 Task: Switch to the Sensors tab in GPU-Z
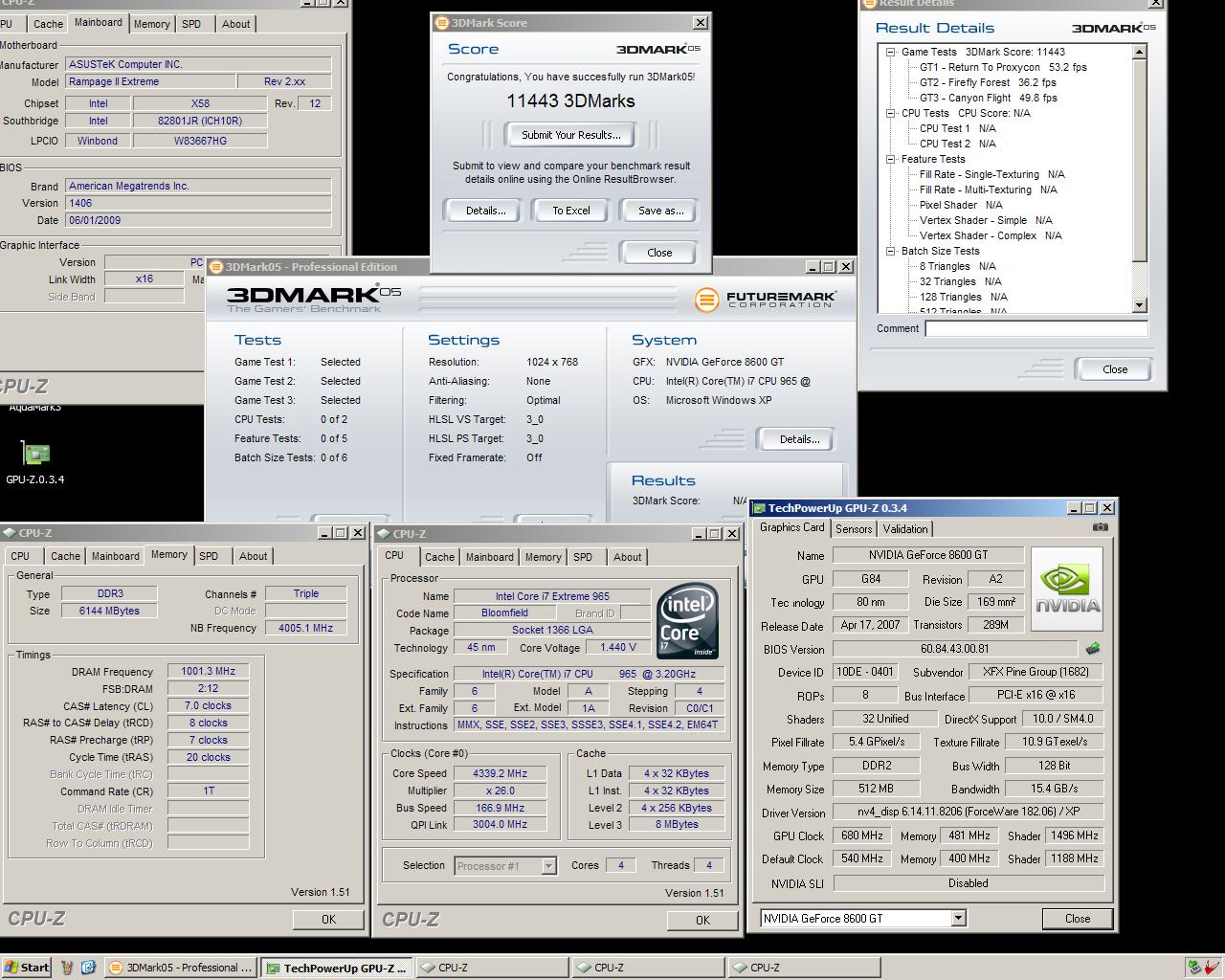click(x=854, y=528)
